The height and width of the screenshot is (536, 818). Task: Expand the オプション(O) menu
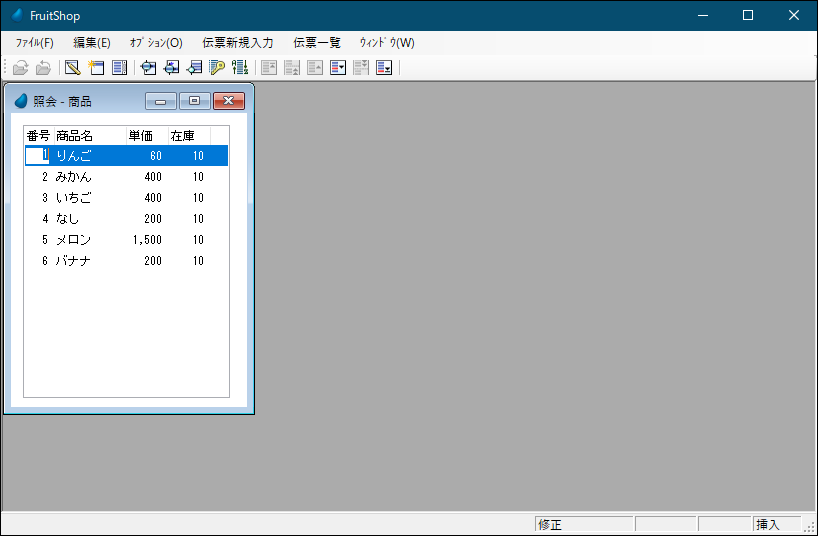pyautogui.click(x=156, y=43)
